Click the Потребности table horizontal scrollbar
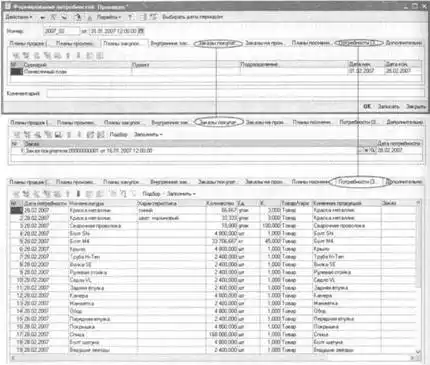Screen dimensions: 430x365 pos(213,358)
